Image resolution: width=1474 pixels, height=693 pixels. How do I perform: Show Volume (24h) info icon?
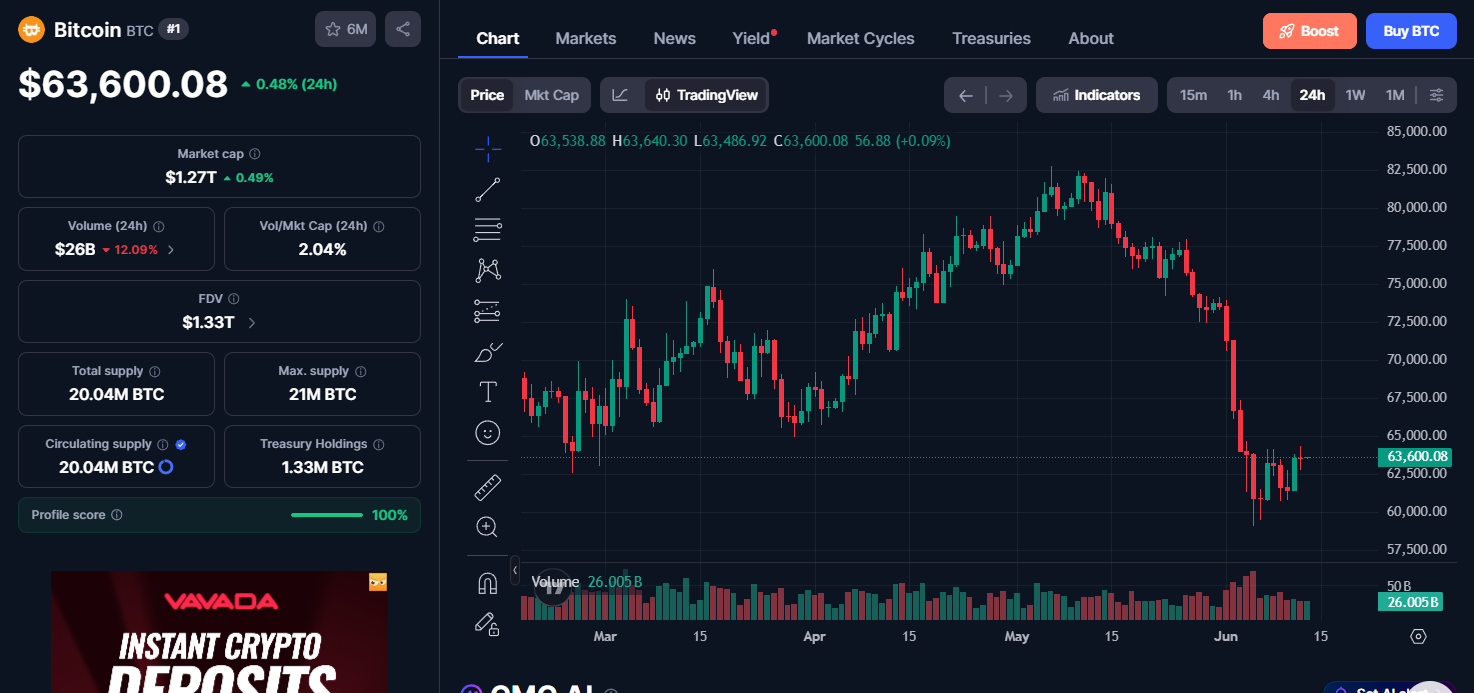click(159, 226)
